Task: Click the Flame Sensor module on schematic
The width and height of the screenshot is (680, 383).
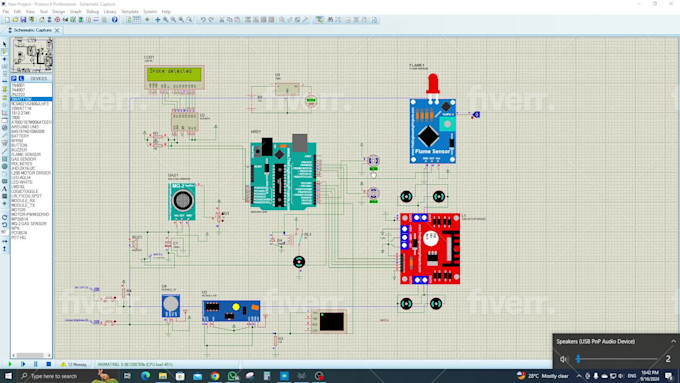Action: [432, 131]
